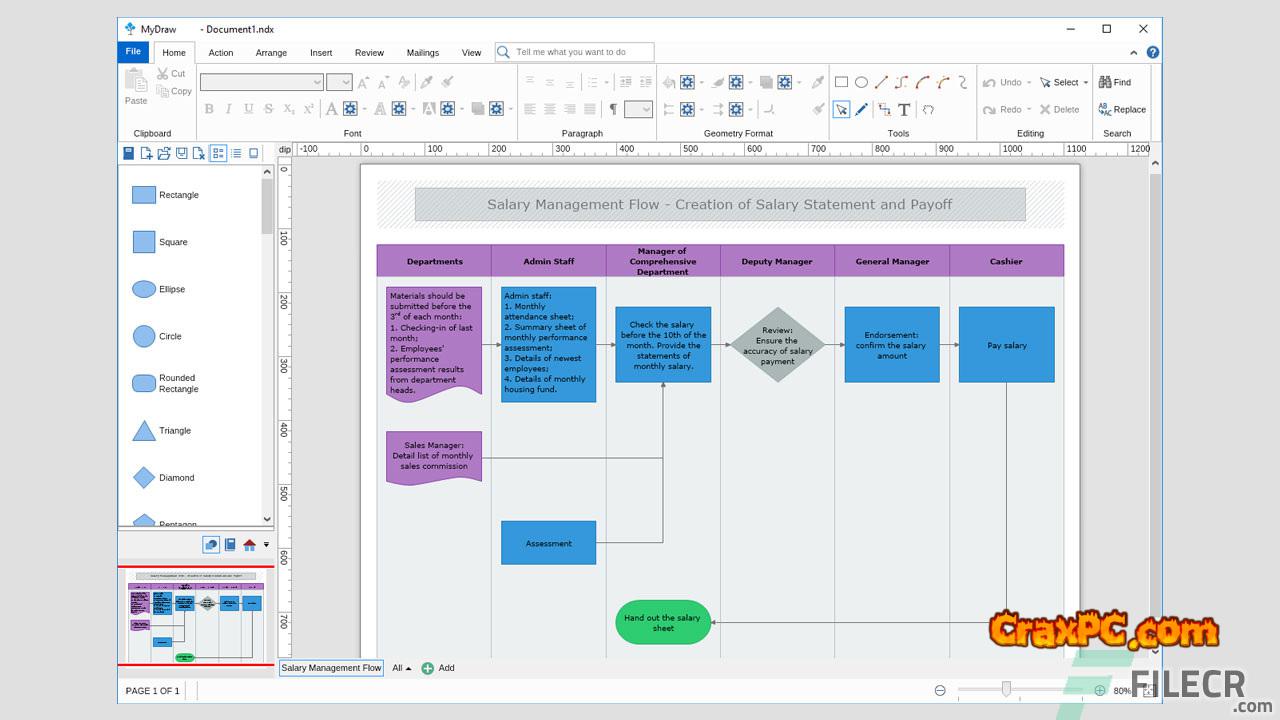The height and width of the screenshot is (720, 1280).
Task: Click the Diamond shape in the library
Action: (144, 478)
